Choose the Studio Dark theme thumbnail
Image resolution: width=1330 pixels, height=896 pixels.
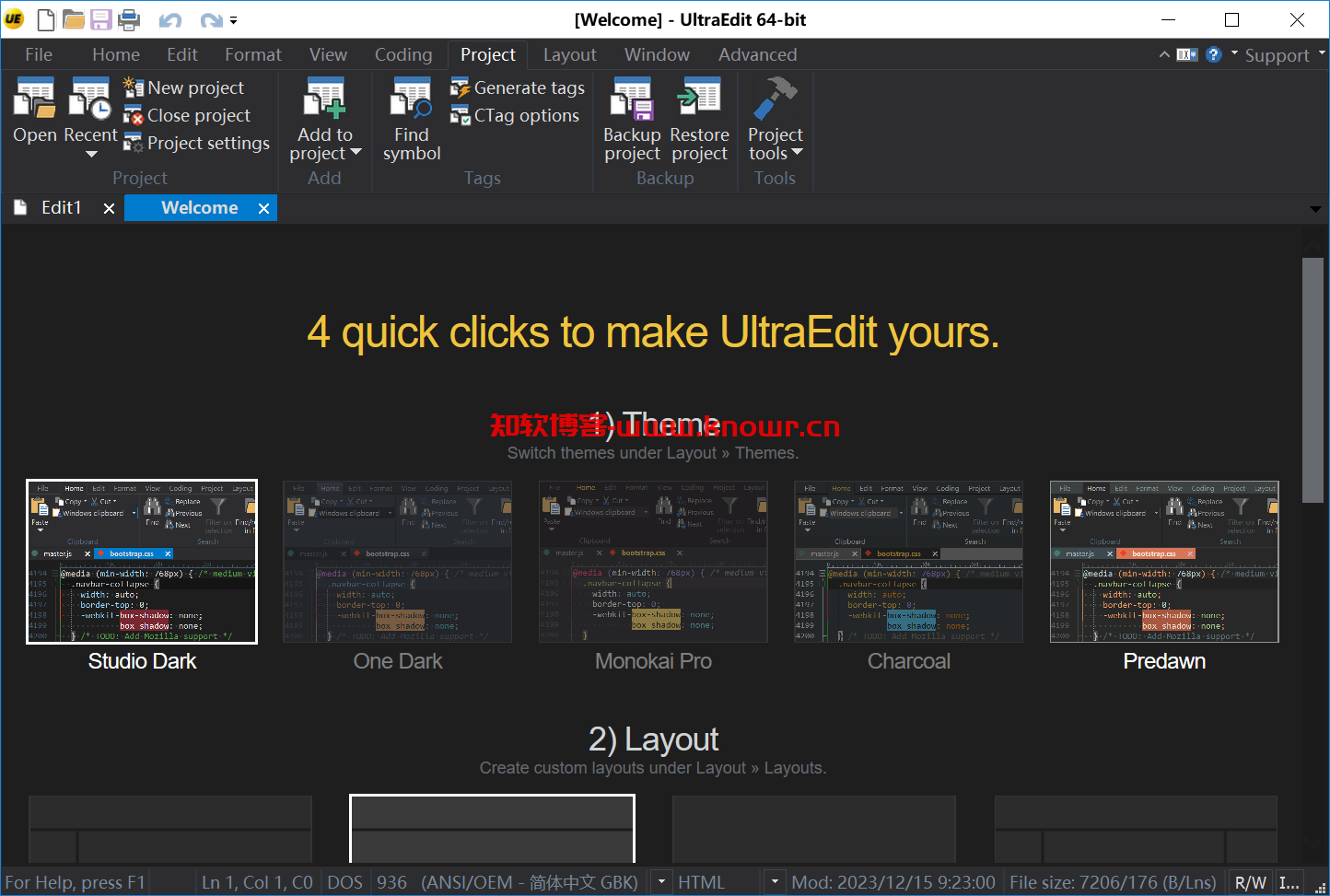[x=142, y=562]
